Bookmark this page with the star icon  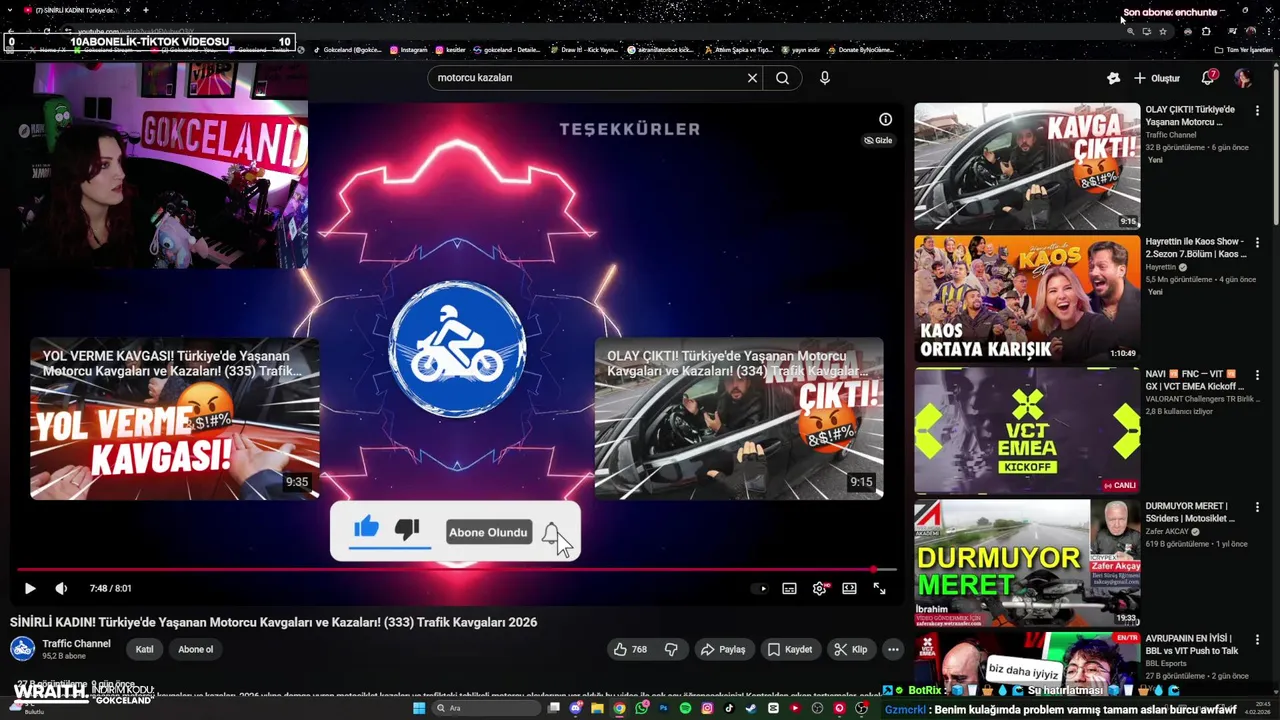[1163, 31]
